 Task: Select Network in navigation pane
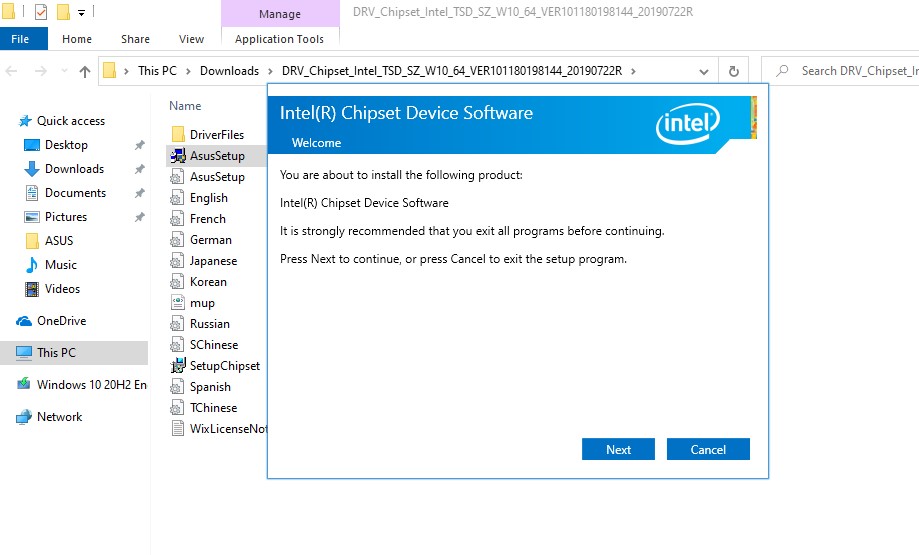click(59, 417)
